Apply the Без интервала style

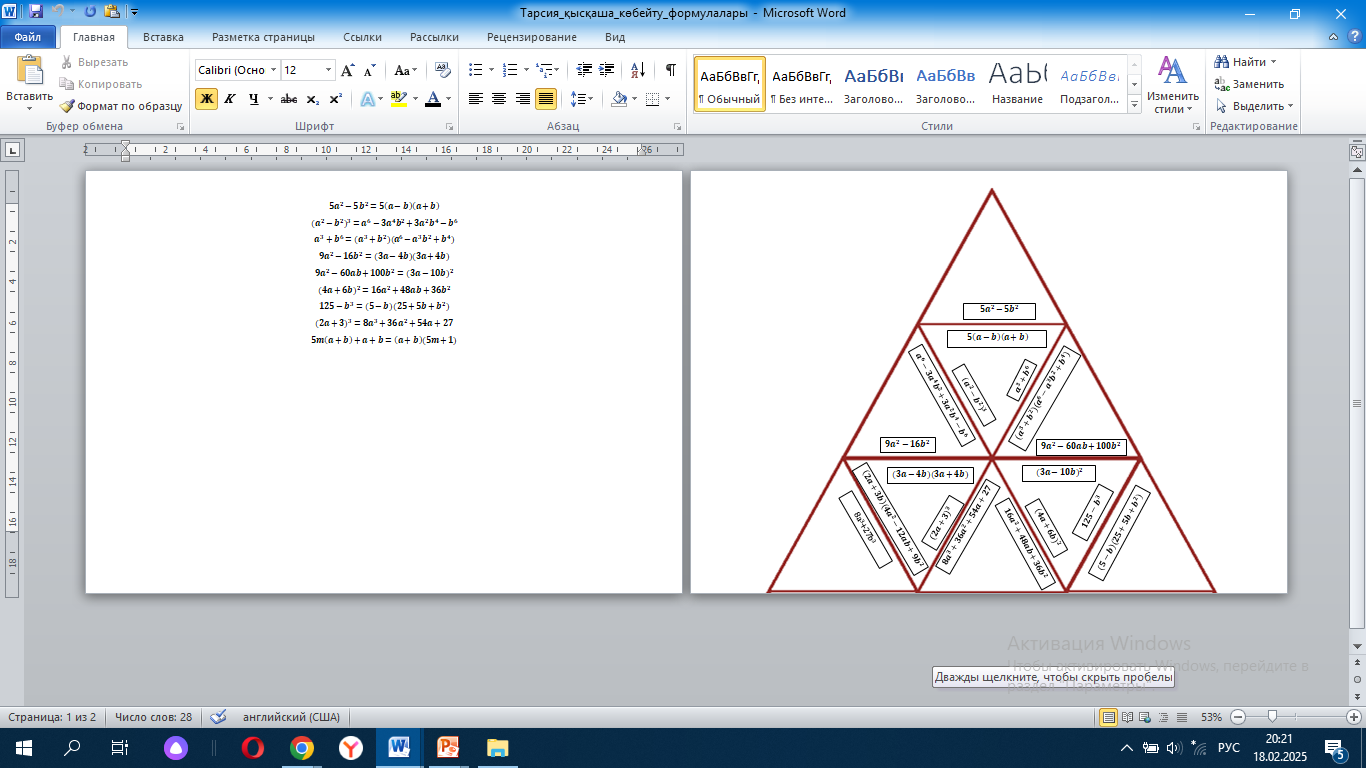point(802,84)
